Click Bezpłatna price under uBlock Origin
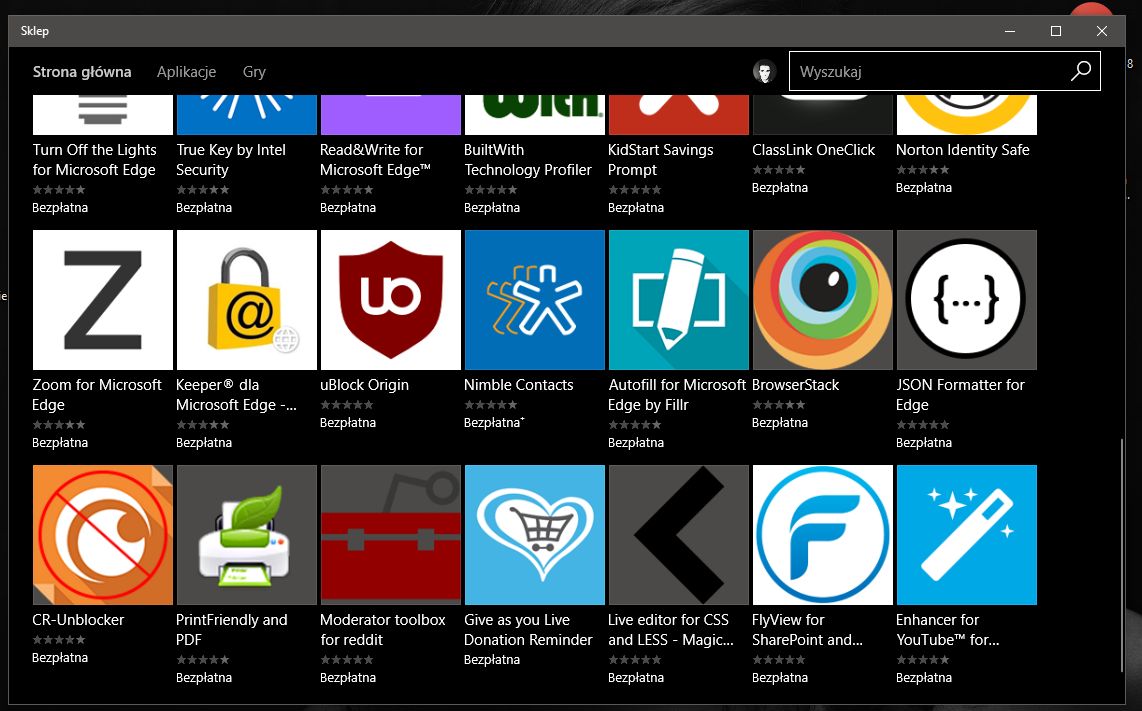This screenshot has width=1142, height=711. tap(348, 423)
